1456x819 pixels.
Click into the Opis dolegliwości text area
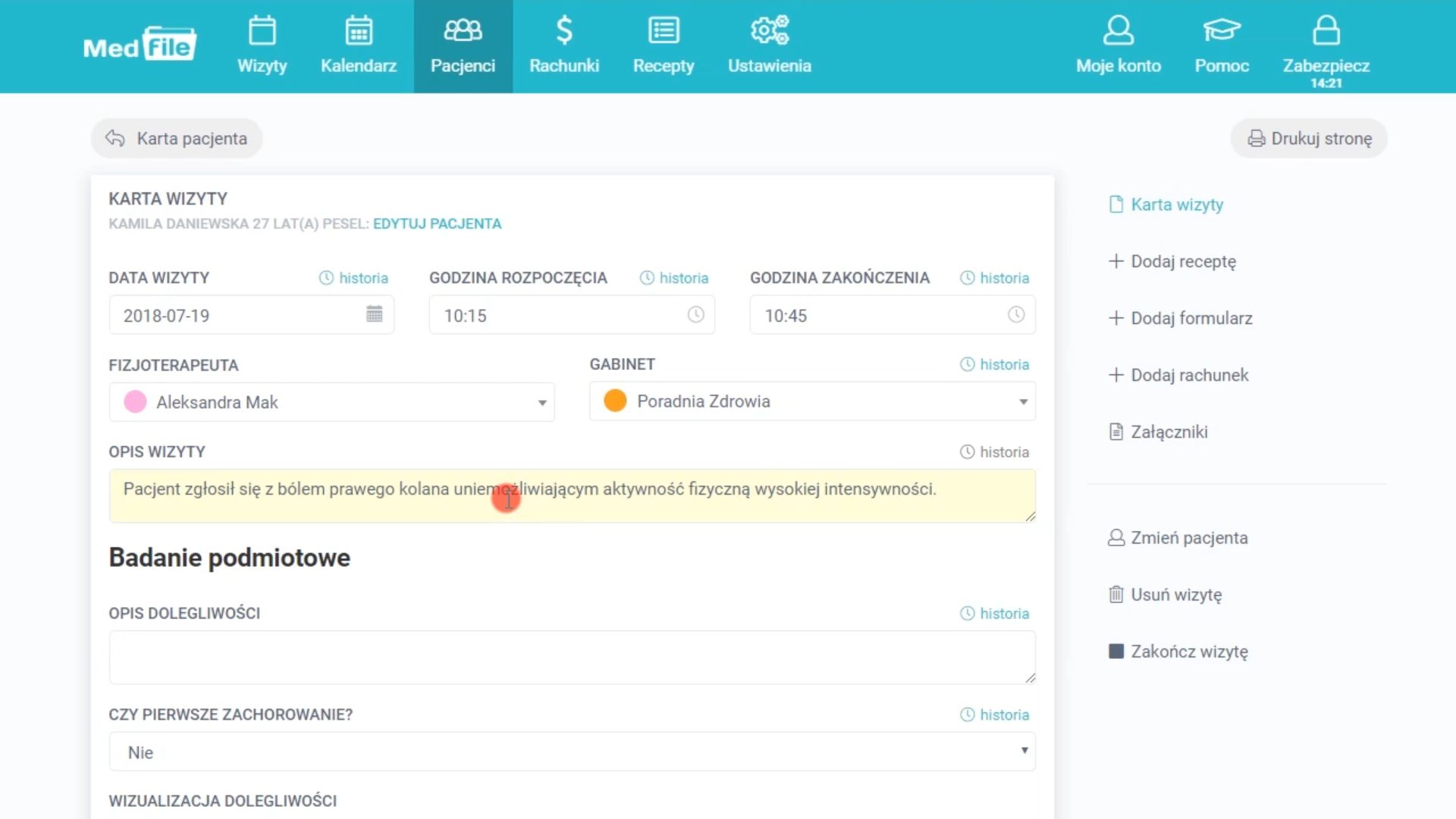(572, 657)
